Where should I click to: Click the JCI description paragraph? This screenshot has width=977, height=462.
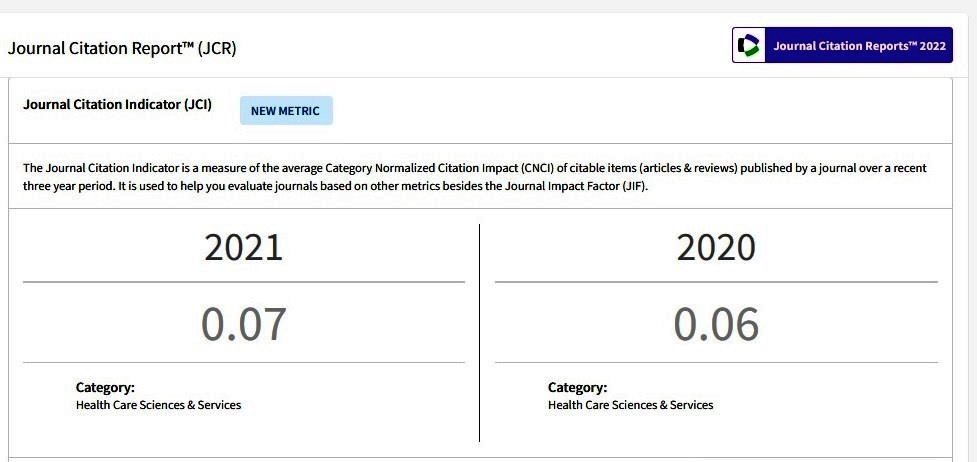click(475, 177)
